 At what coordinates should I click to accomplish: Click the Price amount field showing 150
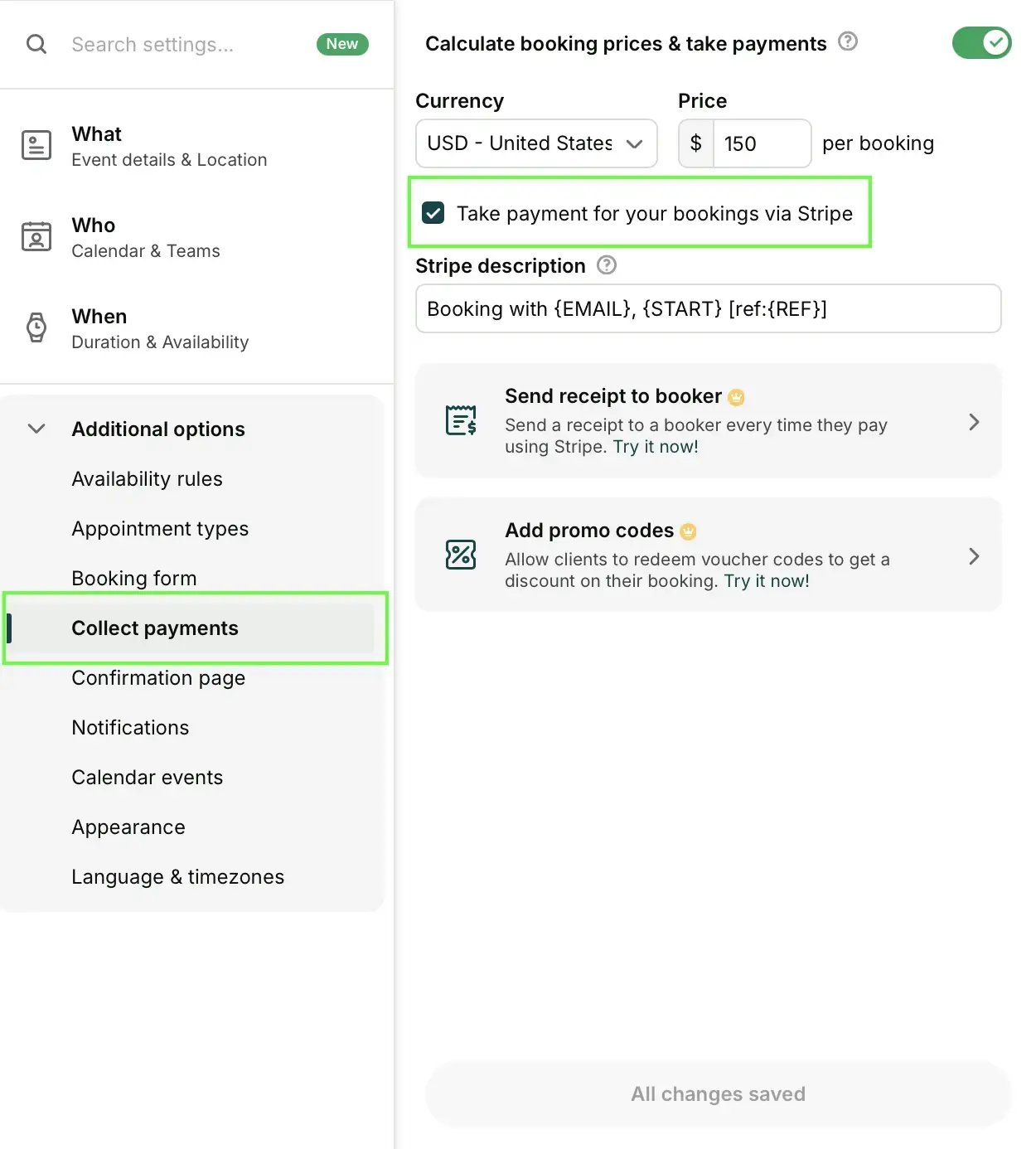click(762, 143)
